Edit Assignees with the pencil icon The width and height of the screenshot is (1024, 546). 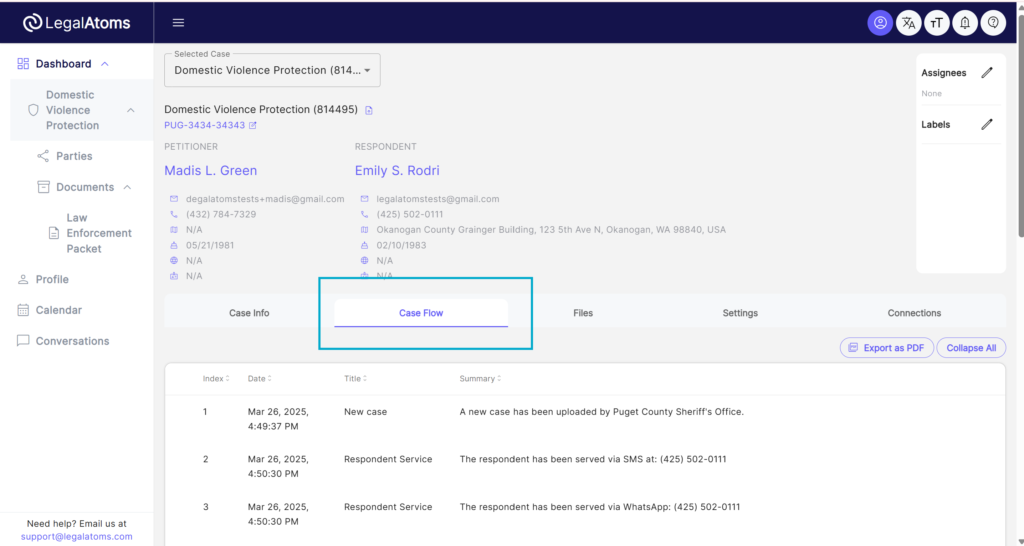(987, 72)
